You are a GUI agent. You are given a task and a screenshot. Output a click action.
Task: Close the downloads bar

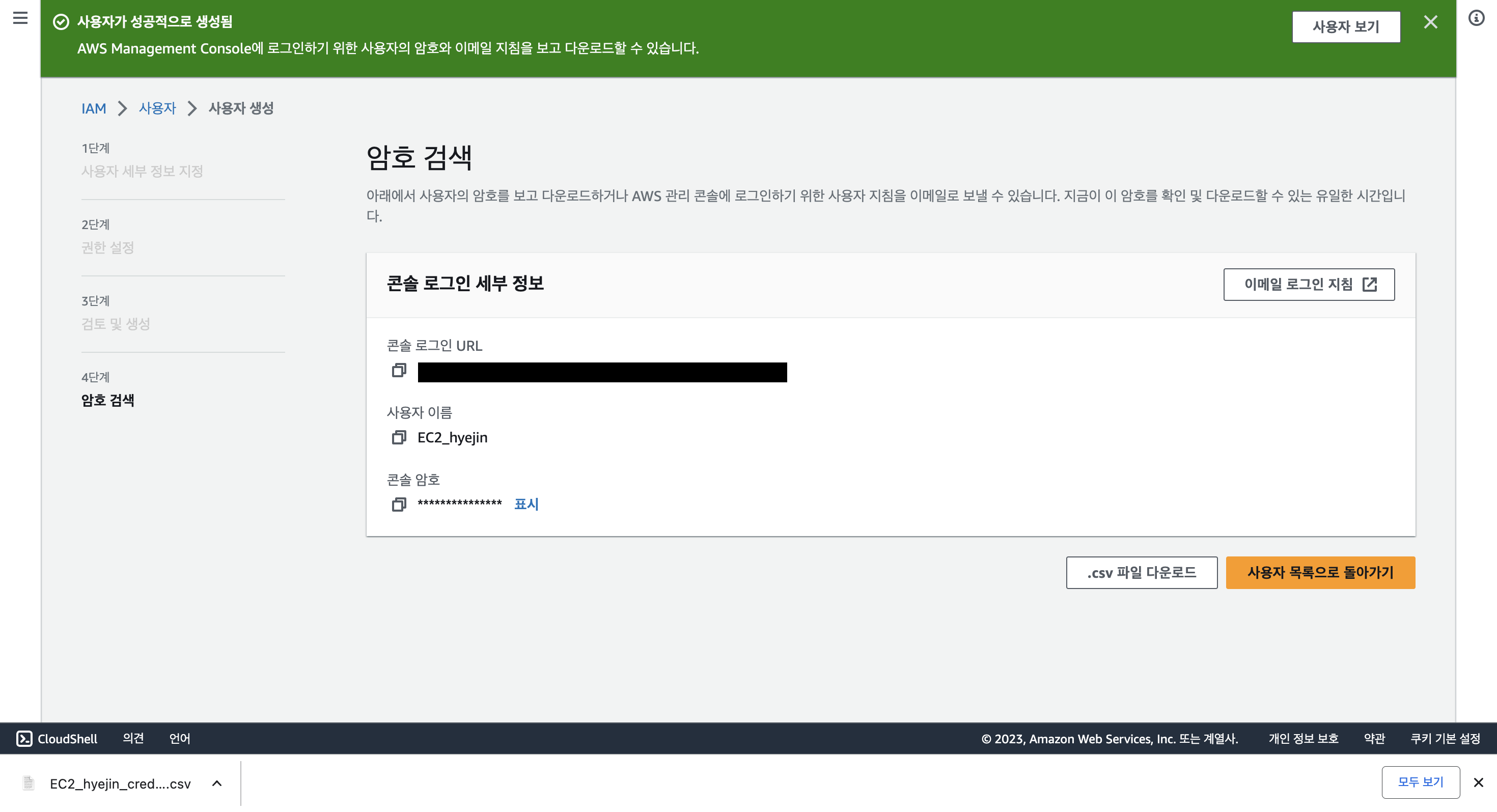1478,782
